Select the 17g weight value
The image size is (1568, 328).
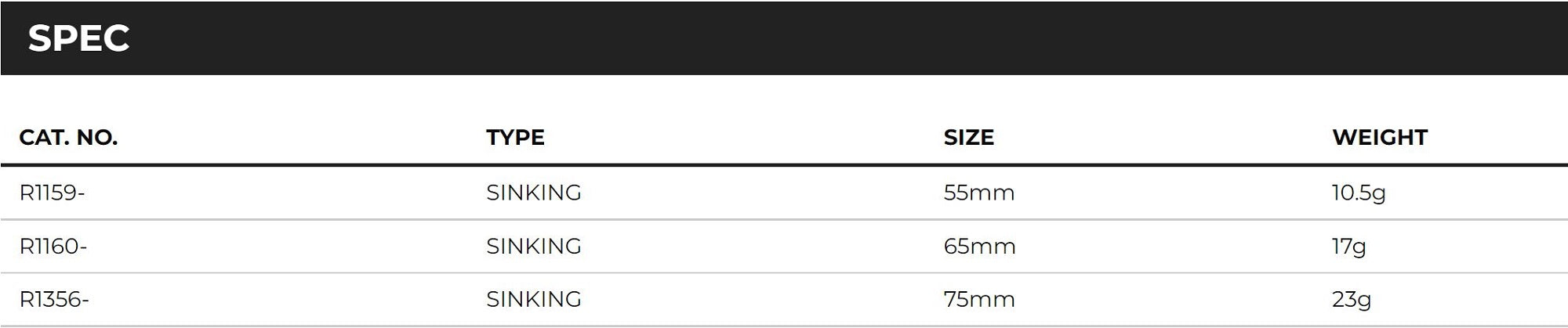click(1348, 247)
